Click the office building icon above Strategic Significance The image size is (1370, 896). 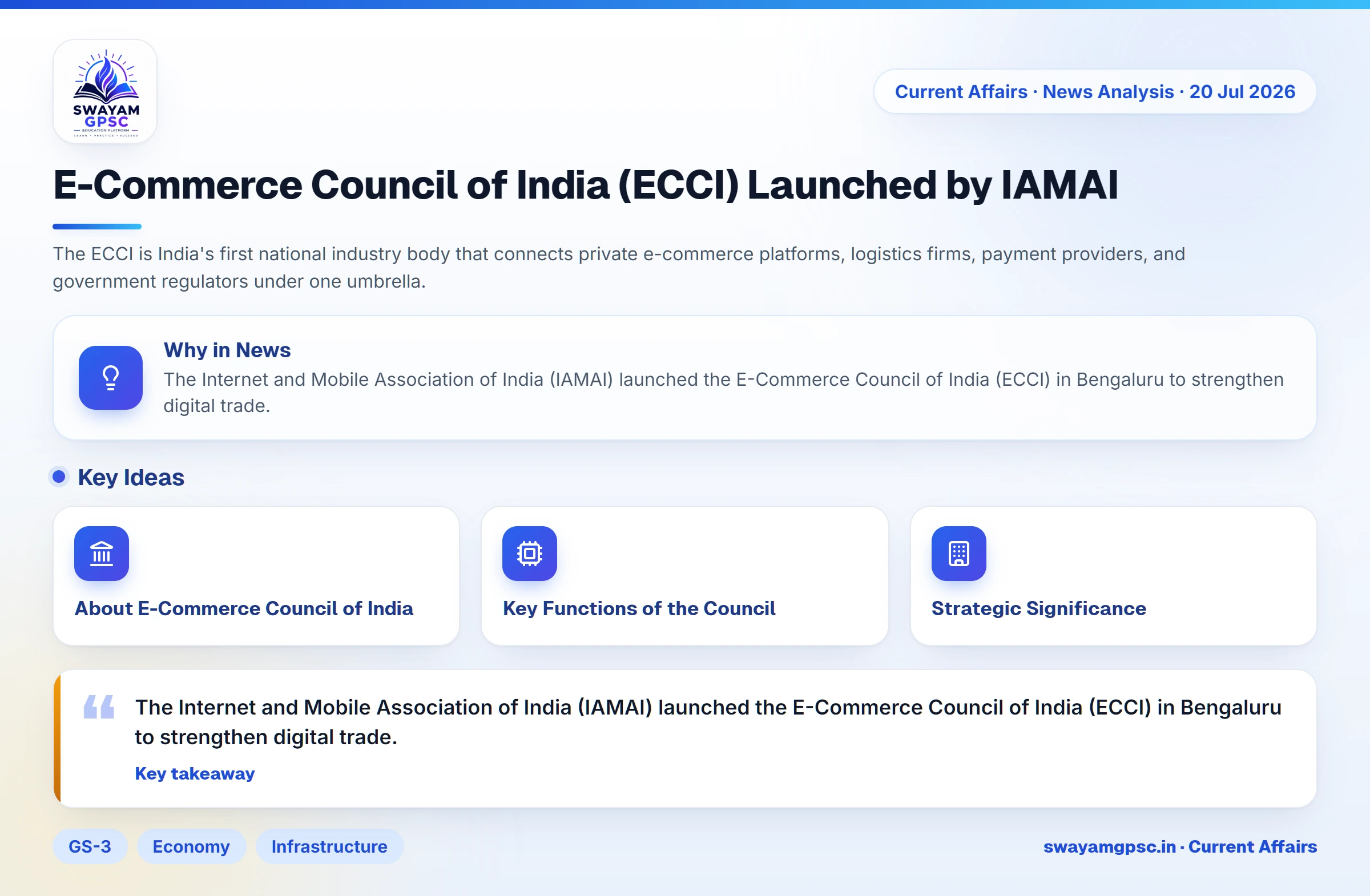tap(959, 554)
